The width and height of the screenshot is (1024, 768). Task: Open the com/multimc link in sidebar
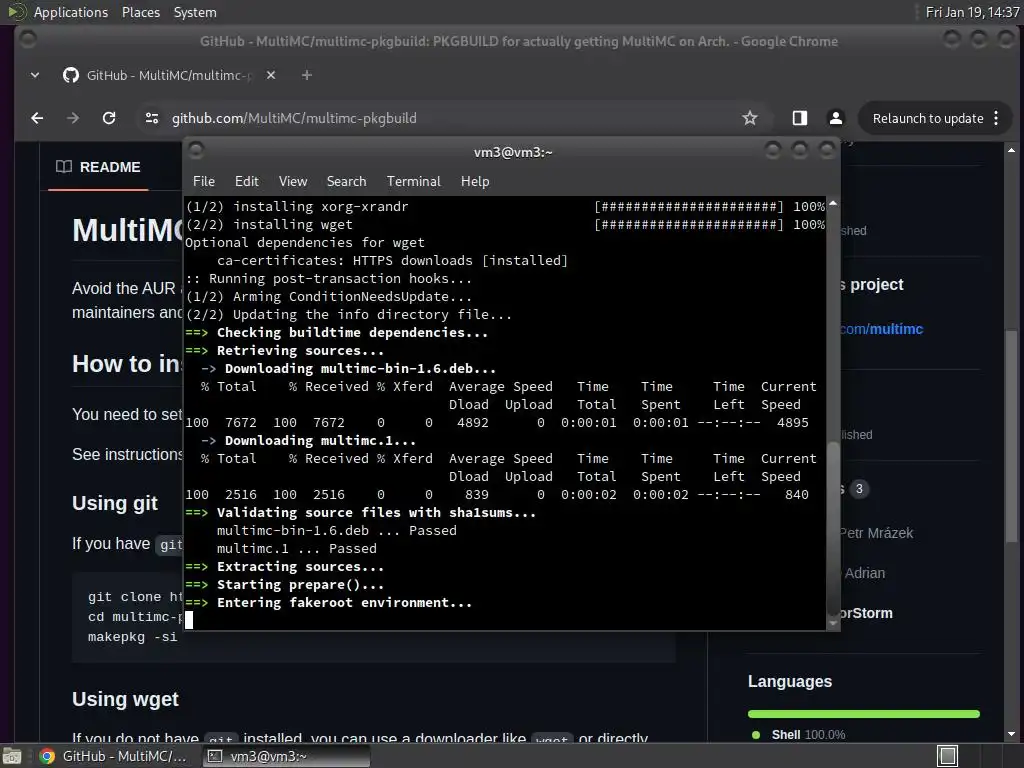tap(882, 329)
